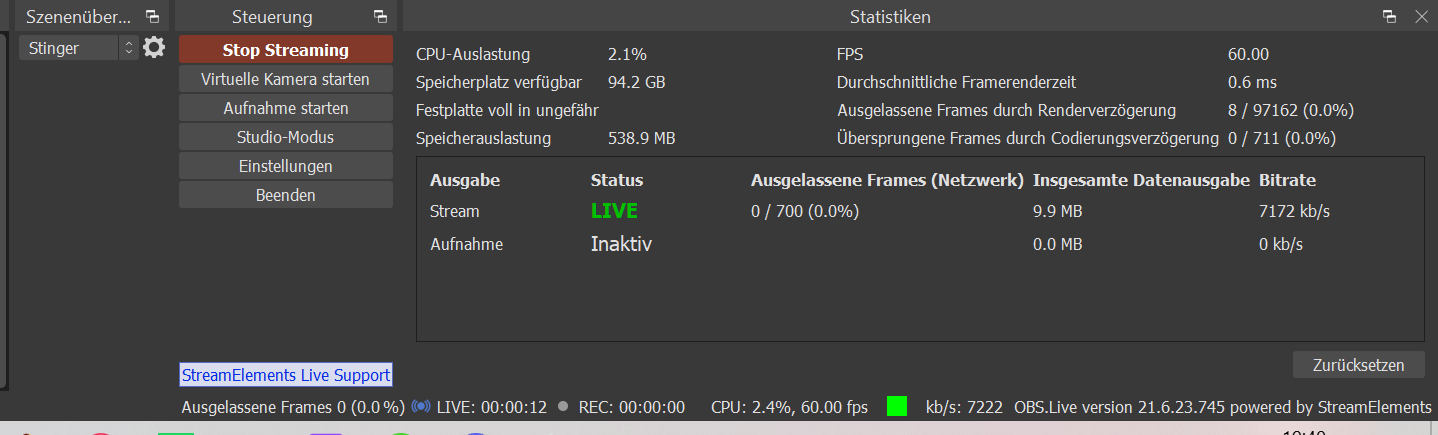Screen dimensions: 1438x435
Task: Click the Ausgabe column header
Action: 464,181
